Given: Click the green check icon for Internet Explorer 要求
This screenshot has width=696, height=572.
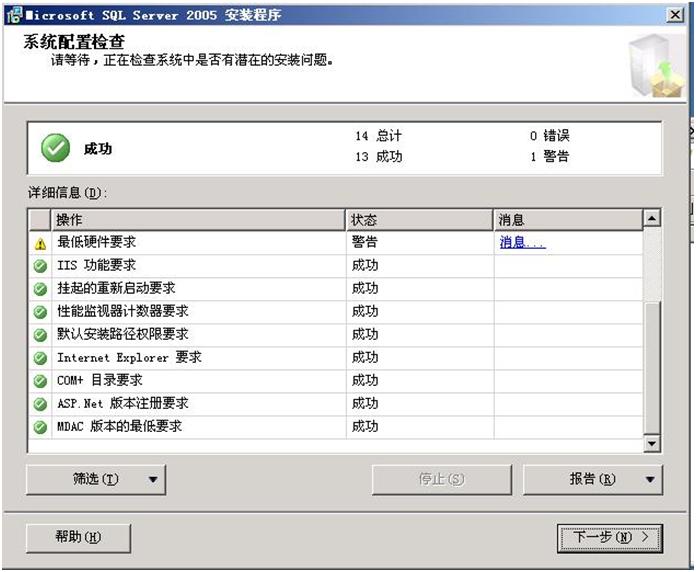Looking at the screenshot, I should pyautogui.click(x=40, y=358).
